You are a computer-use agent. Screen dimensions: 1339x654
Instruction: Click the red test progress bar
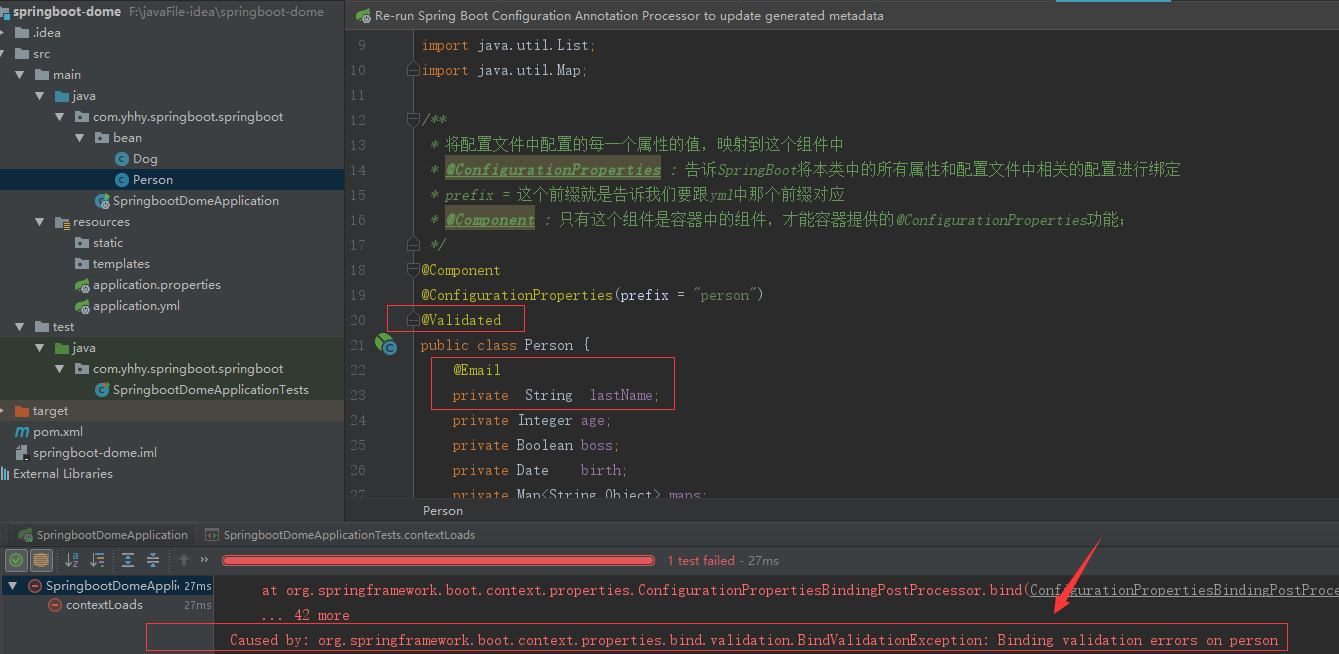click(438, 560)
